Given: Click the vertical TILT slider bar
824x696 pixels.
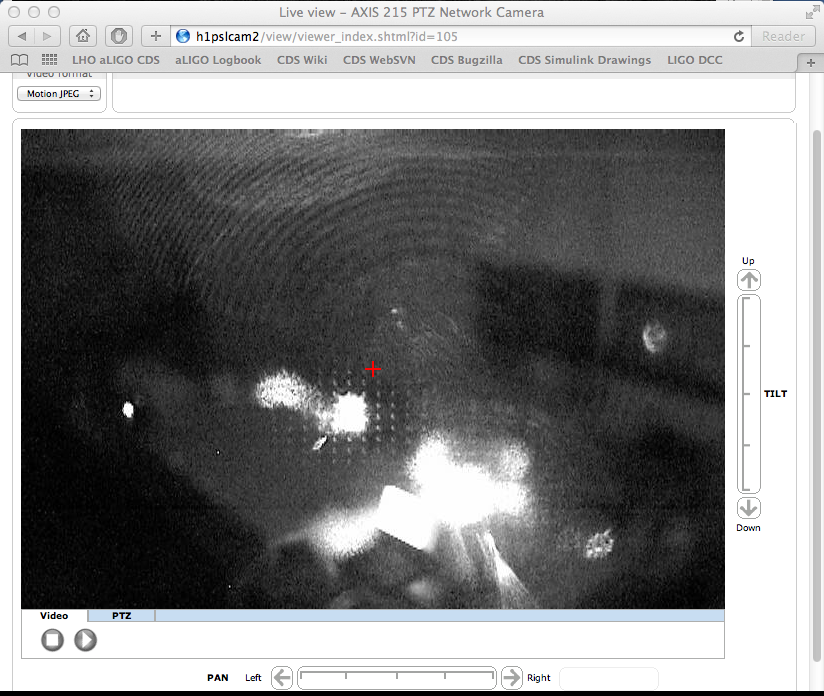Looking at the screenshot, I should click(749, 394).
